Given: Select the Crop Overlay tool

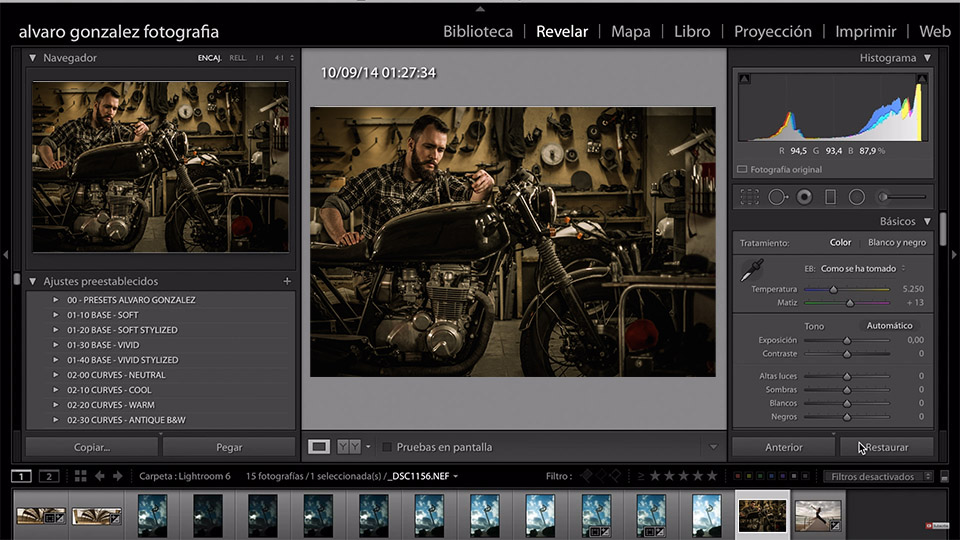Looking at the screenshot, I should pos(749,197).
